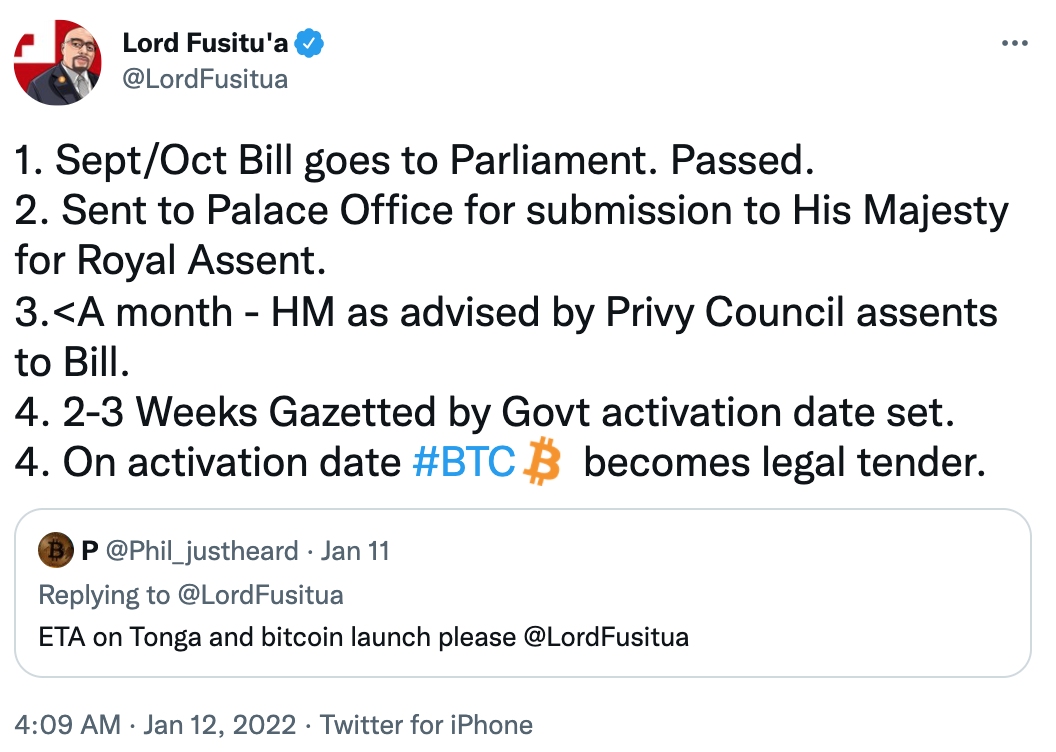Click the @LordFusitua handle under the name
1056x752 pixels.
coord(204,79)
